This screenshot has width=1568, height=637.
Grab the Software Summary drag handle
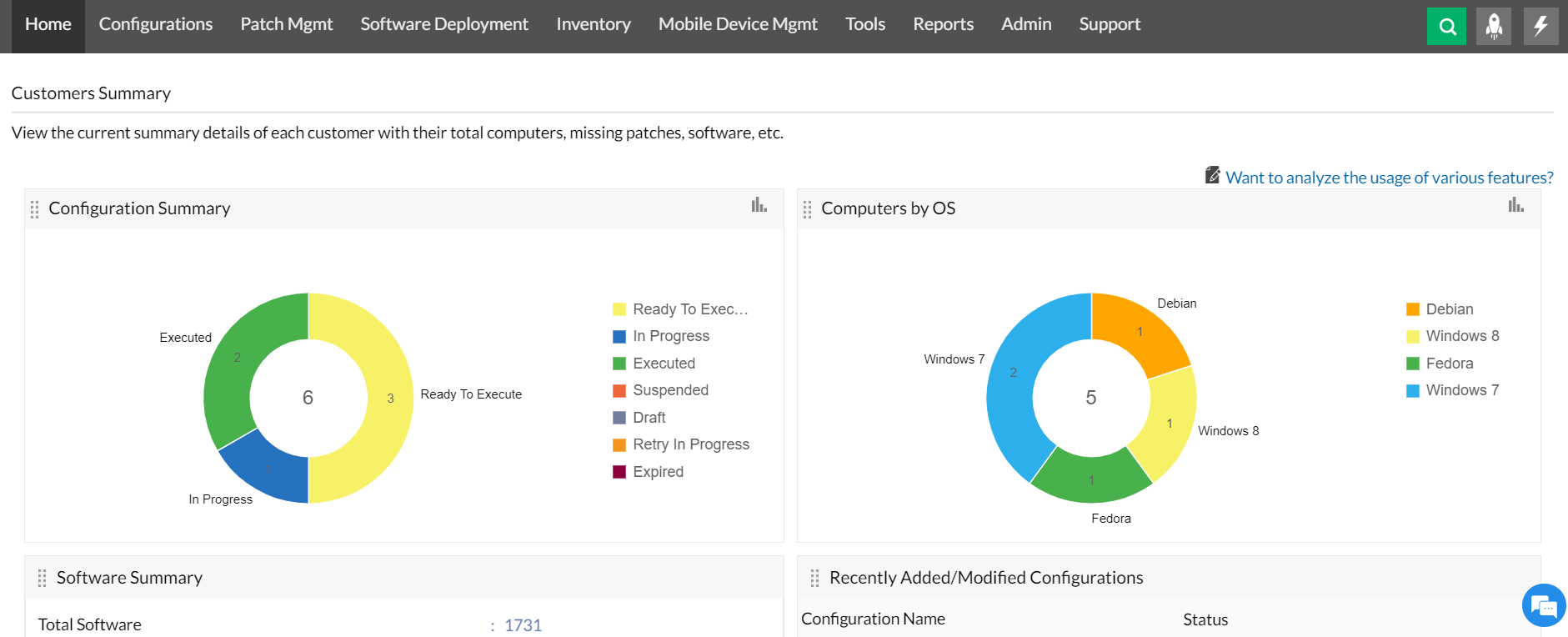[x=42, y=579]
